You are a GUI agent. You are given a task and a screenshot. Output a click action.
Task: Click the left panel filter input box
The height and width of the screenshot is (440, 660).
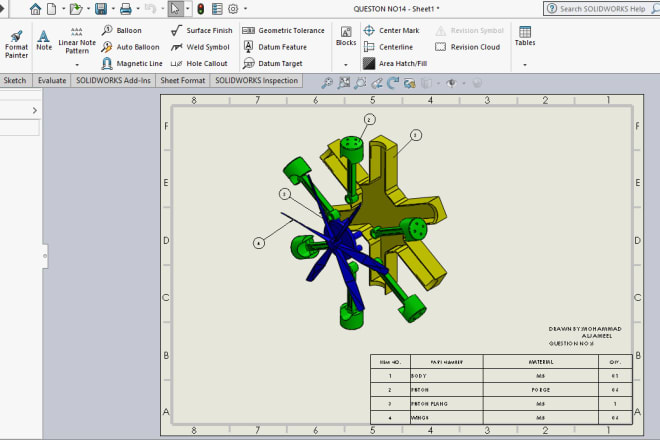19,127
